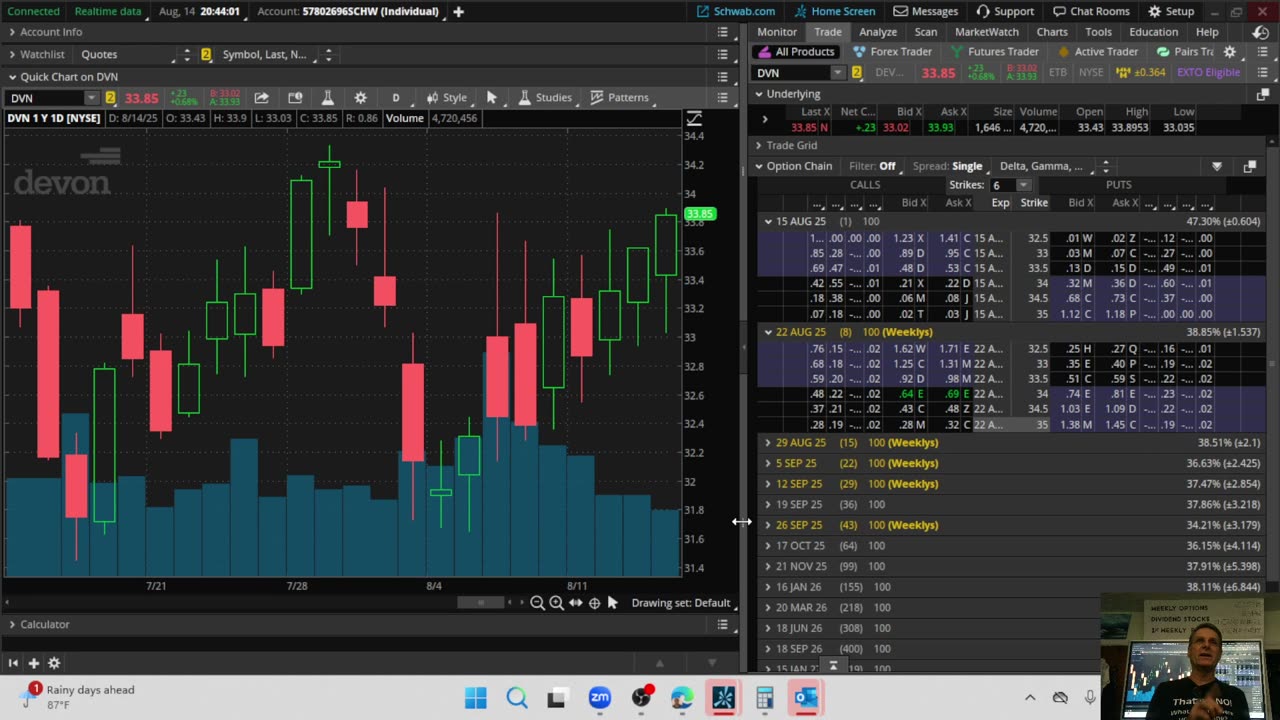The image size is (1280, 720).
Task: Open chart settings gear in quick chart
Action: pos(360,97)
